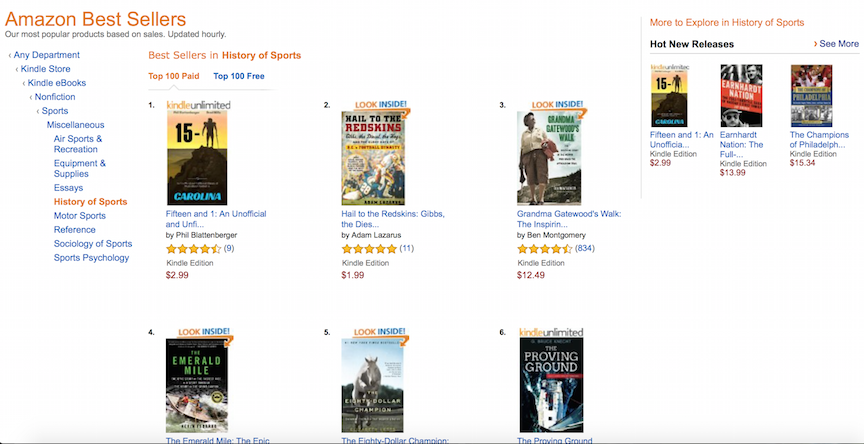The width and height of the screenshot is (864, 444).
Task: Go up to Any Department category
Action: point(47,55)
